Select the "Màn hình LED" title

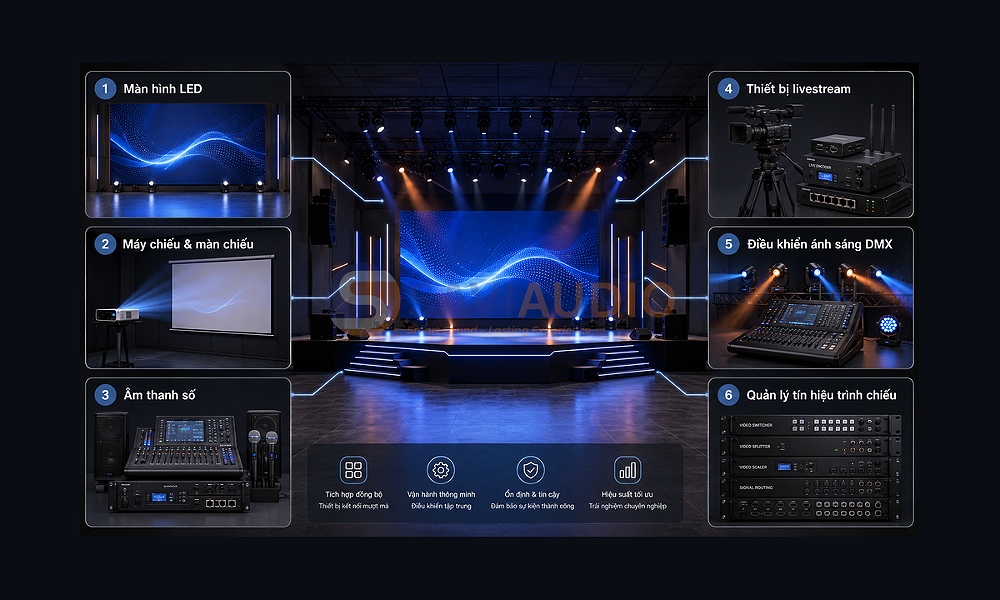coord(163,89)
